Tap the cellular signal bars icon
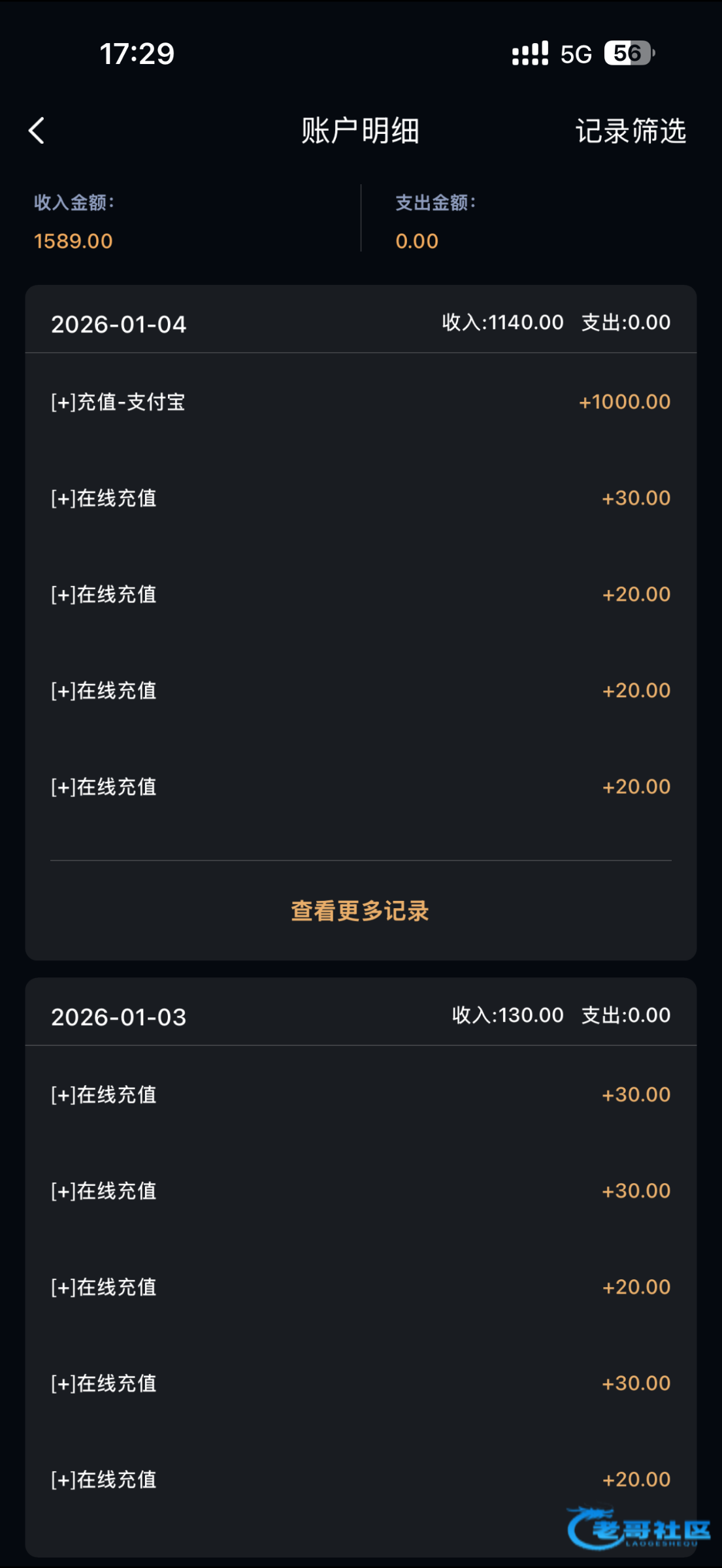 [530, 54]
